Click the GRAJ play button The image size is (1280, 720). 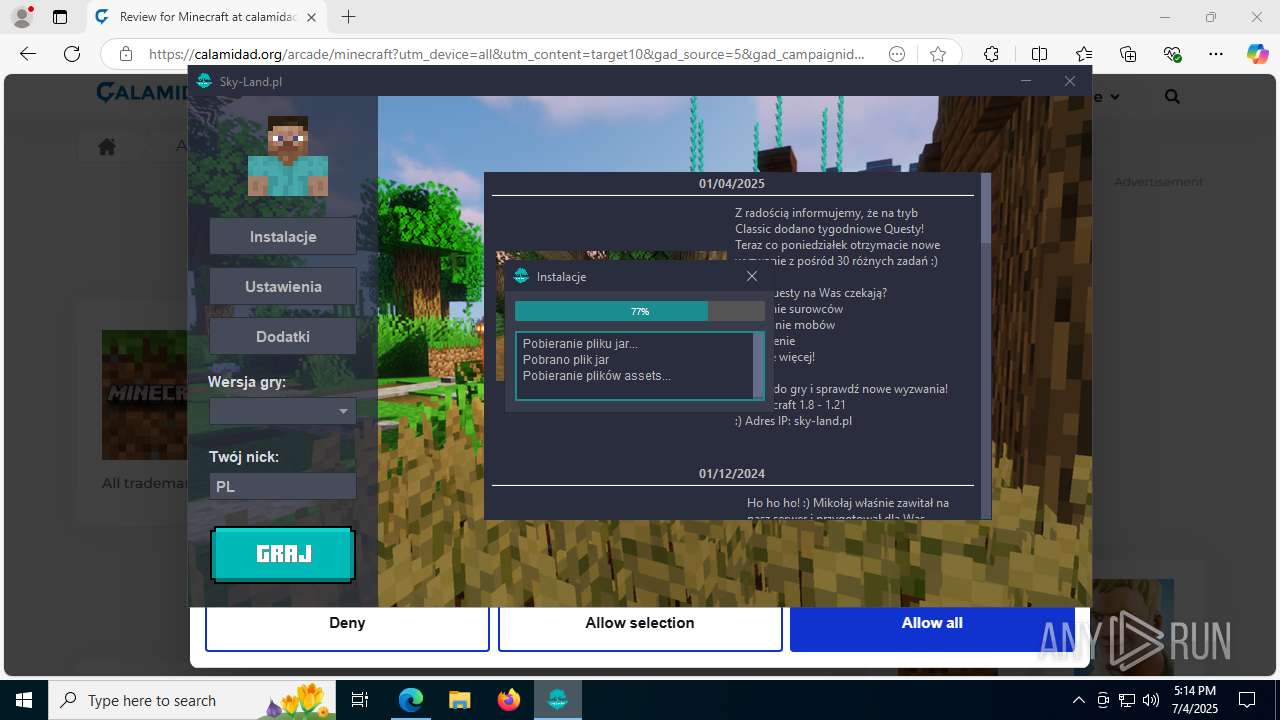point(283,554)
